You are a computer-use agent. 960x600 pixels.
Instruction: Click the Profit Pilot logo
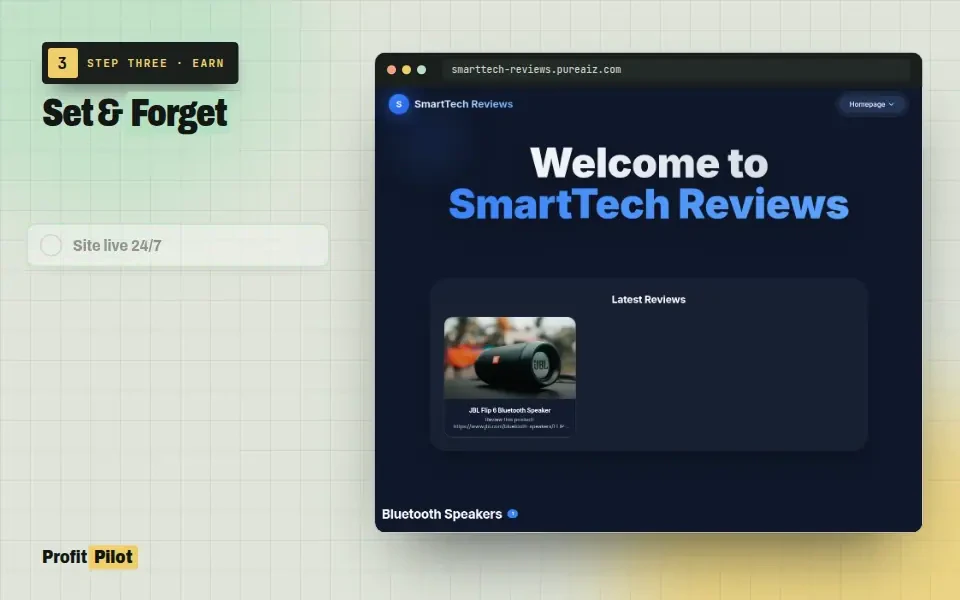tap(89, 557)
